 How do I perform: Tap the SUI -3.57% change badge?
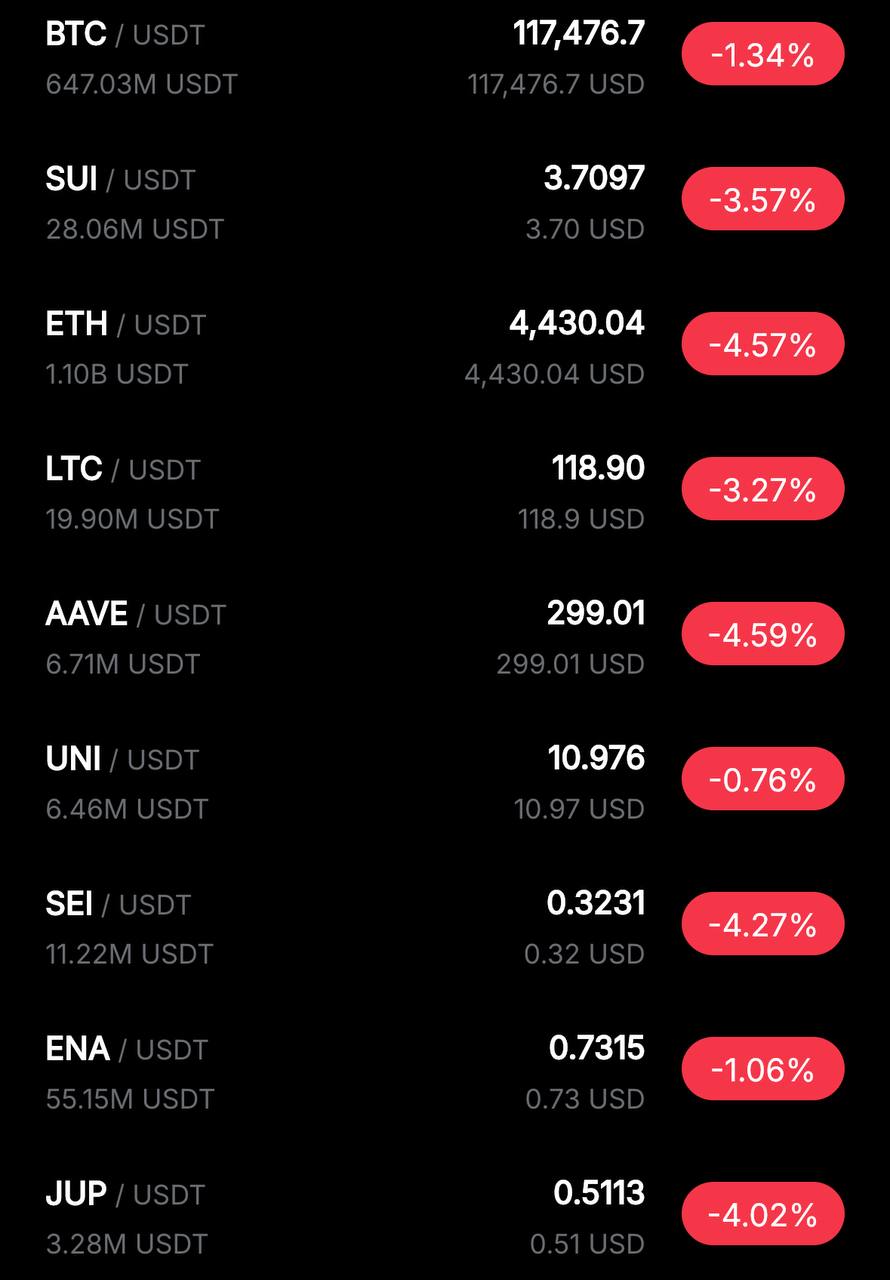(x=763, y=199)
